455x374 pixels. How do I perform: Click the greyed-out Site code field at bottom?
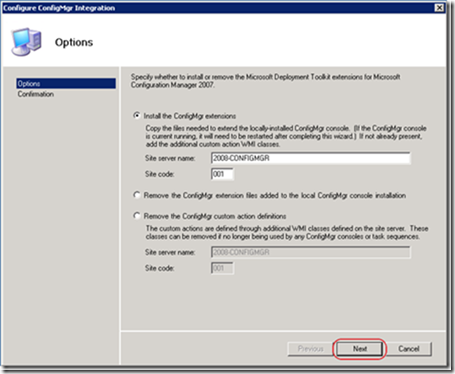222,268
